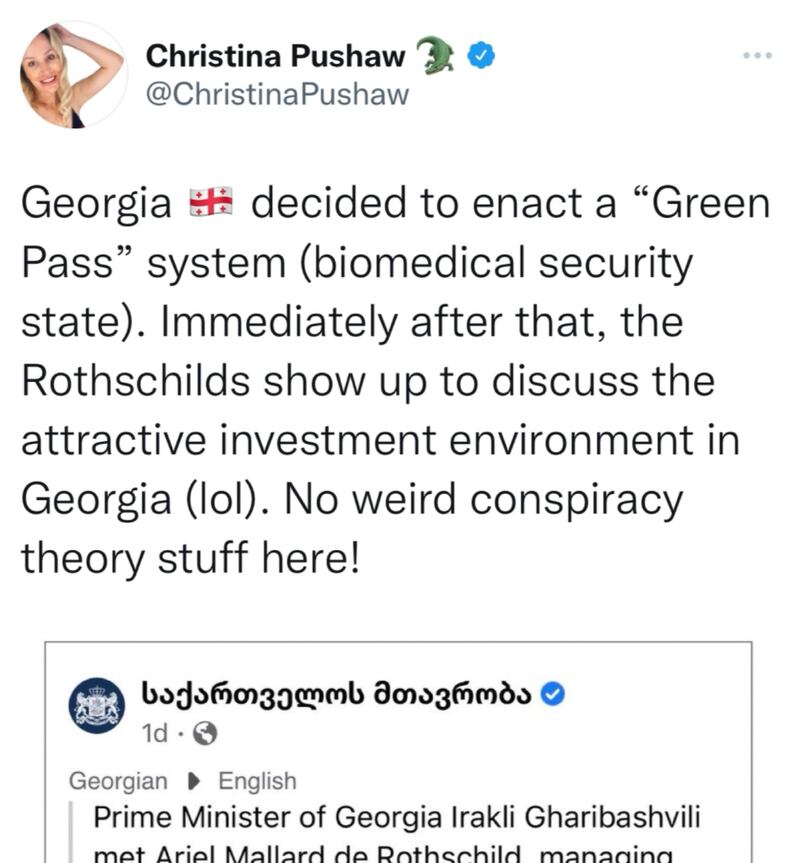Open the tweet's three-dot more options menu

pyautogui.click(x=757, y=56)
